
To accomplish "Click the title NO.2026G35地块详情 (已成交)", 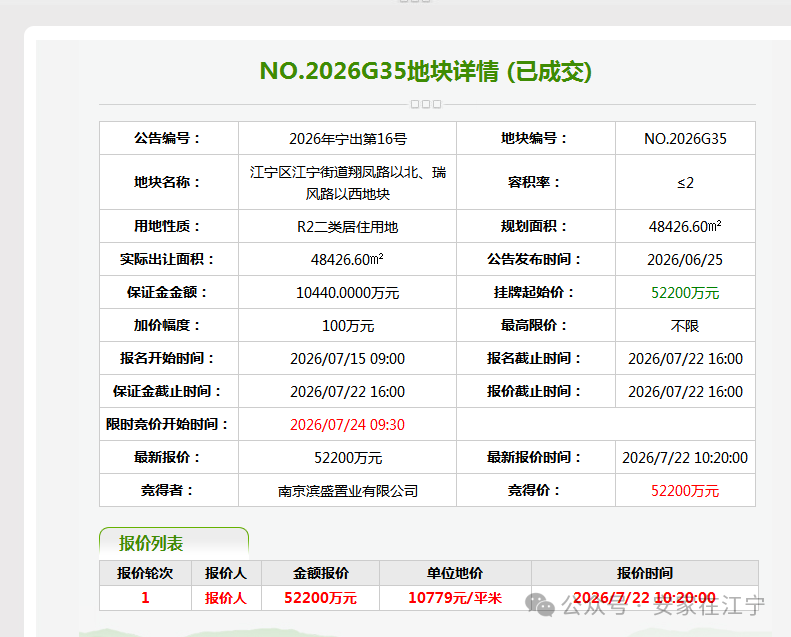I will click(x=426, y=71).
